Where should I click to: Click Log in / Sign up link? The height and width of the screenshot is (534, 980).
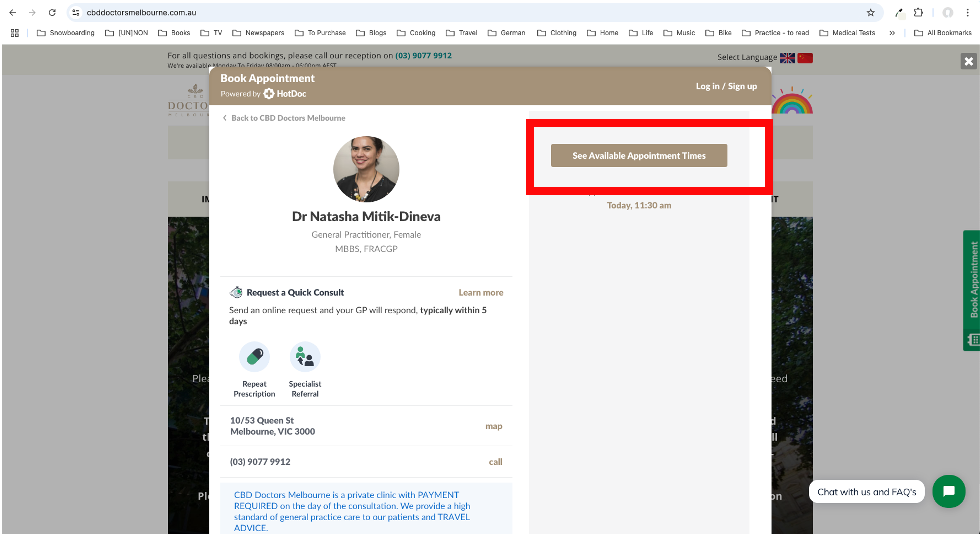pos(726,86)
